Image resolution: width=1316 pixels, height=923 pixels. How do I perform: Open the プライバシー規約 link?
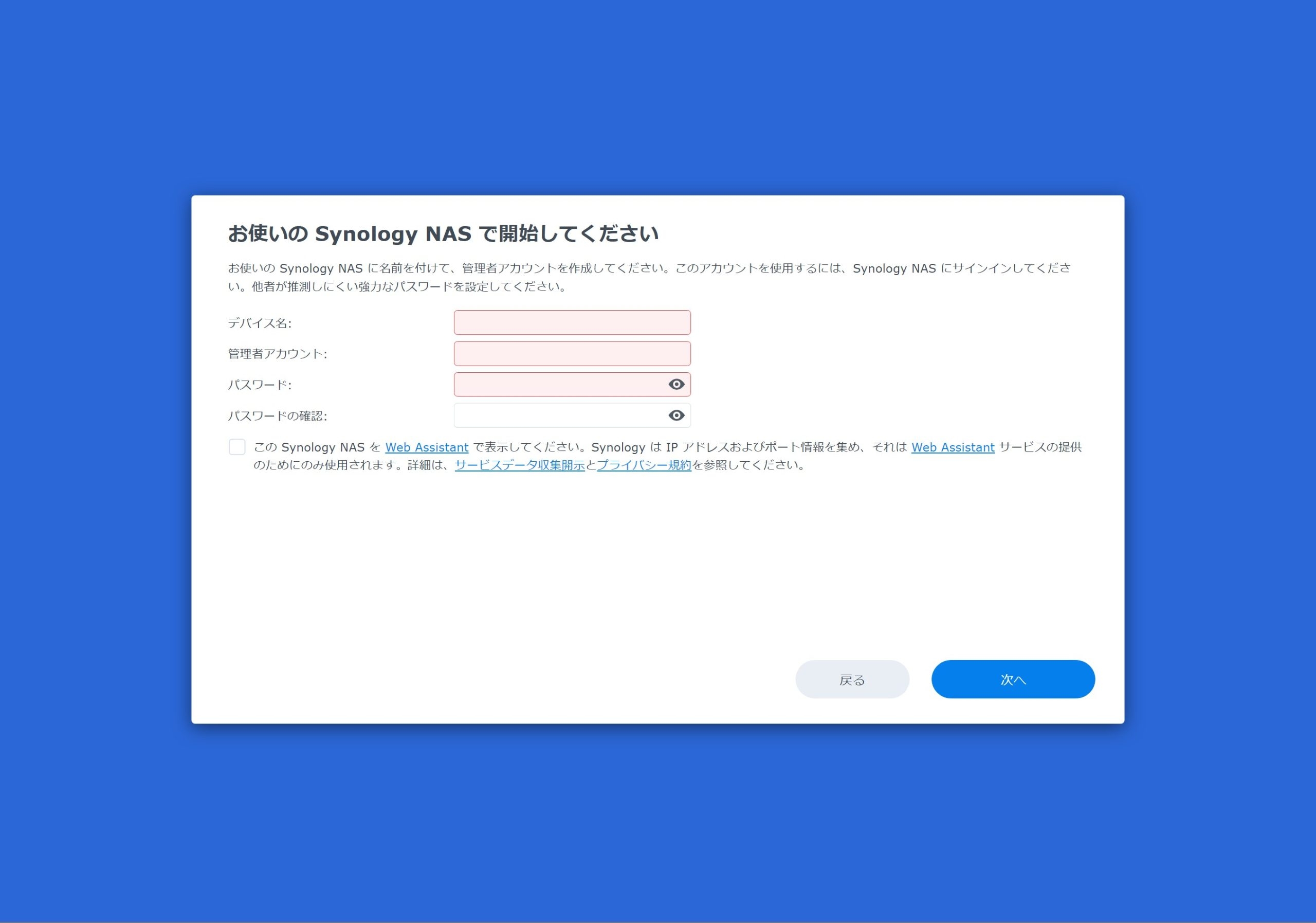tap(644, 465)
